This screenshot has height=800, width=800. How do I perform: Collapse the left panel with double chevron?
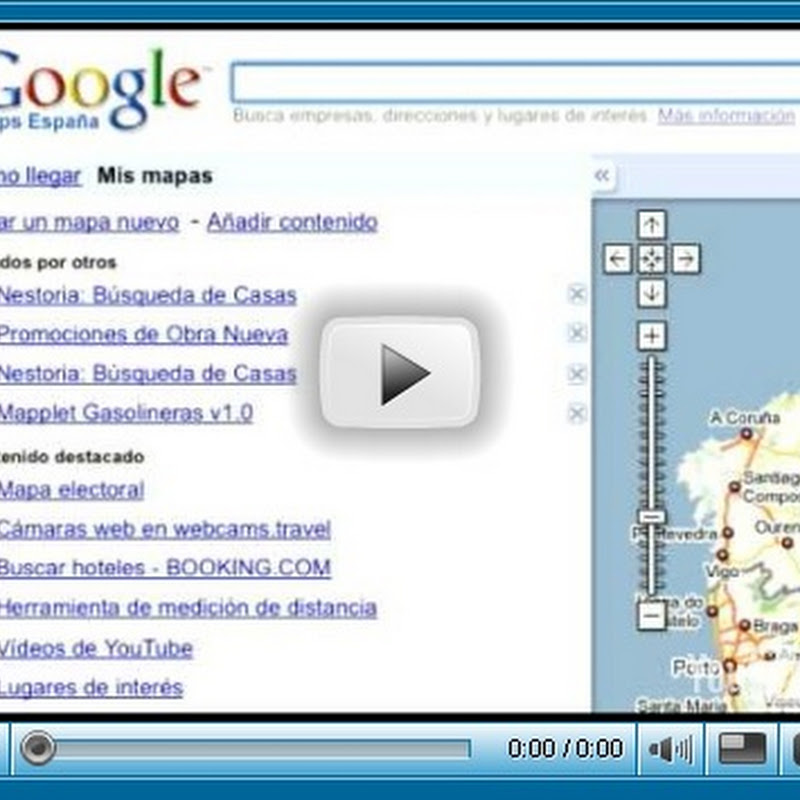pyautogui.click(x=603, y=176)
